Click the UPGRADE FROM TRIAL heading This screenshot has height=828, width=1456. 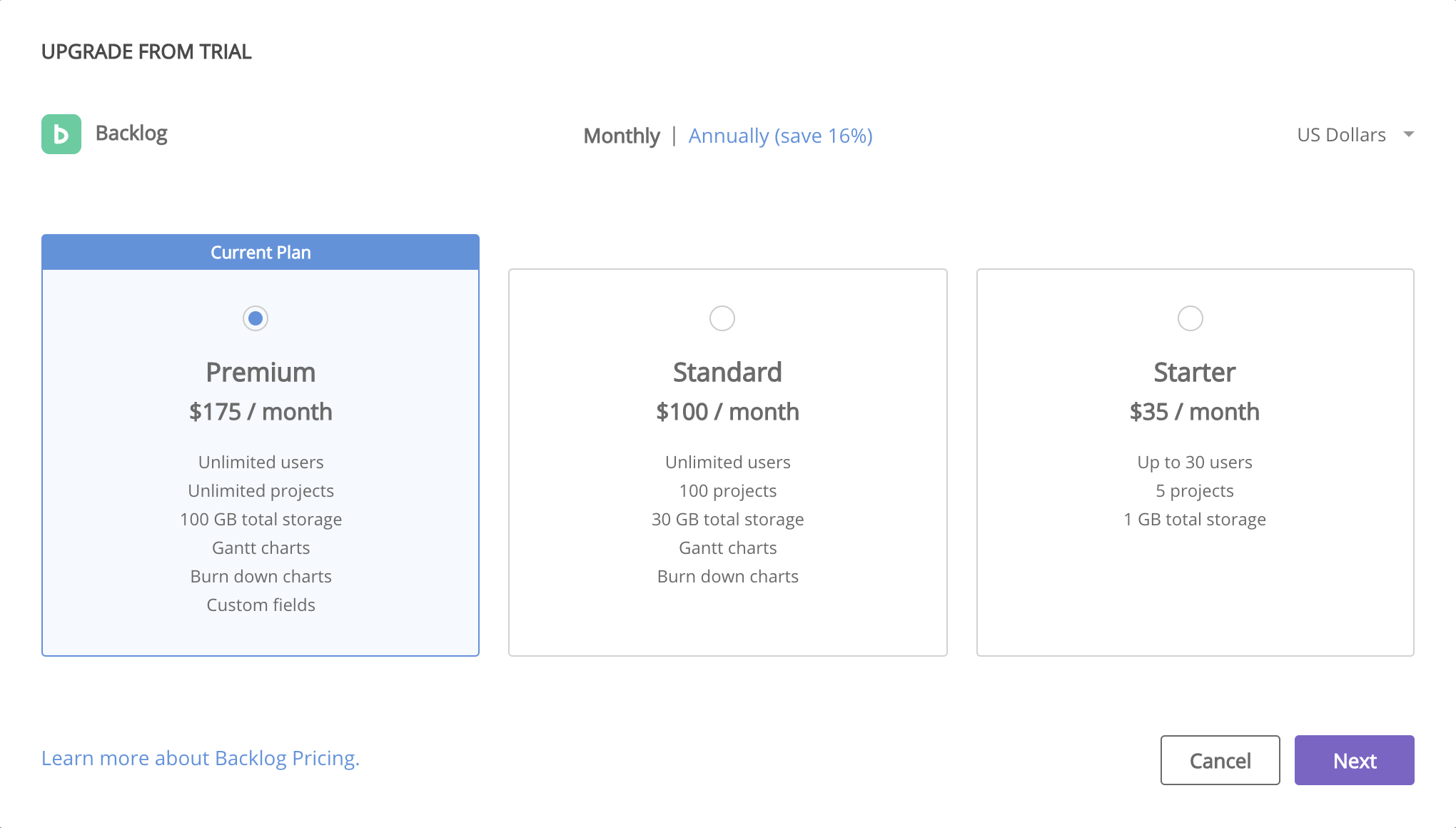(146, 51)
